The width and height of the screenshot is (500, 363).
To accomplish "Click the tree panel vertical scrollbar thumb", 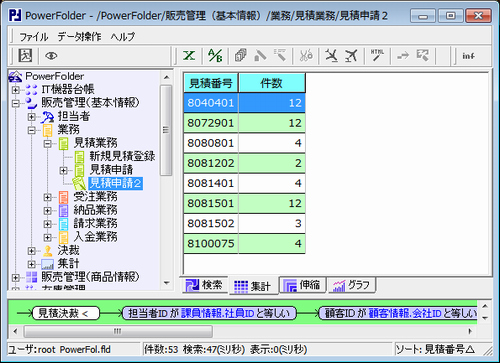I will coord(166,130).
